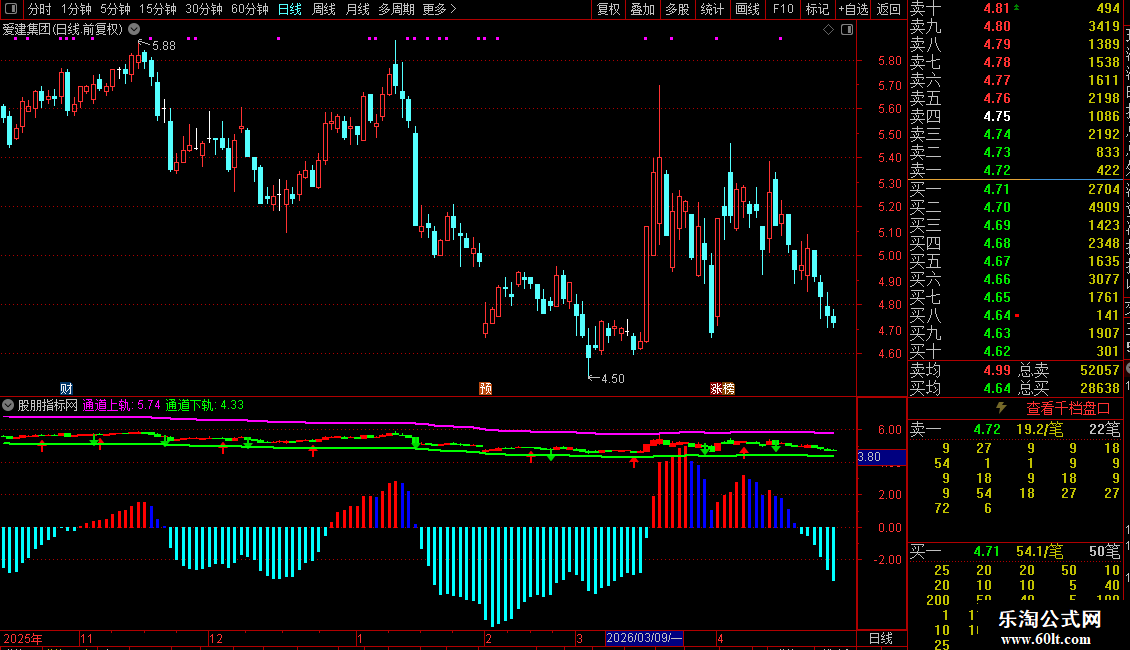Click the 卖一 ask price 4.72
Viewport: 1130px width, 650px height.
[x=997, y=170]
